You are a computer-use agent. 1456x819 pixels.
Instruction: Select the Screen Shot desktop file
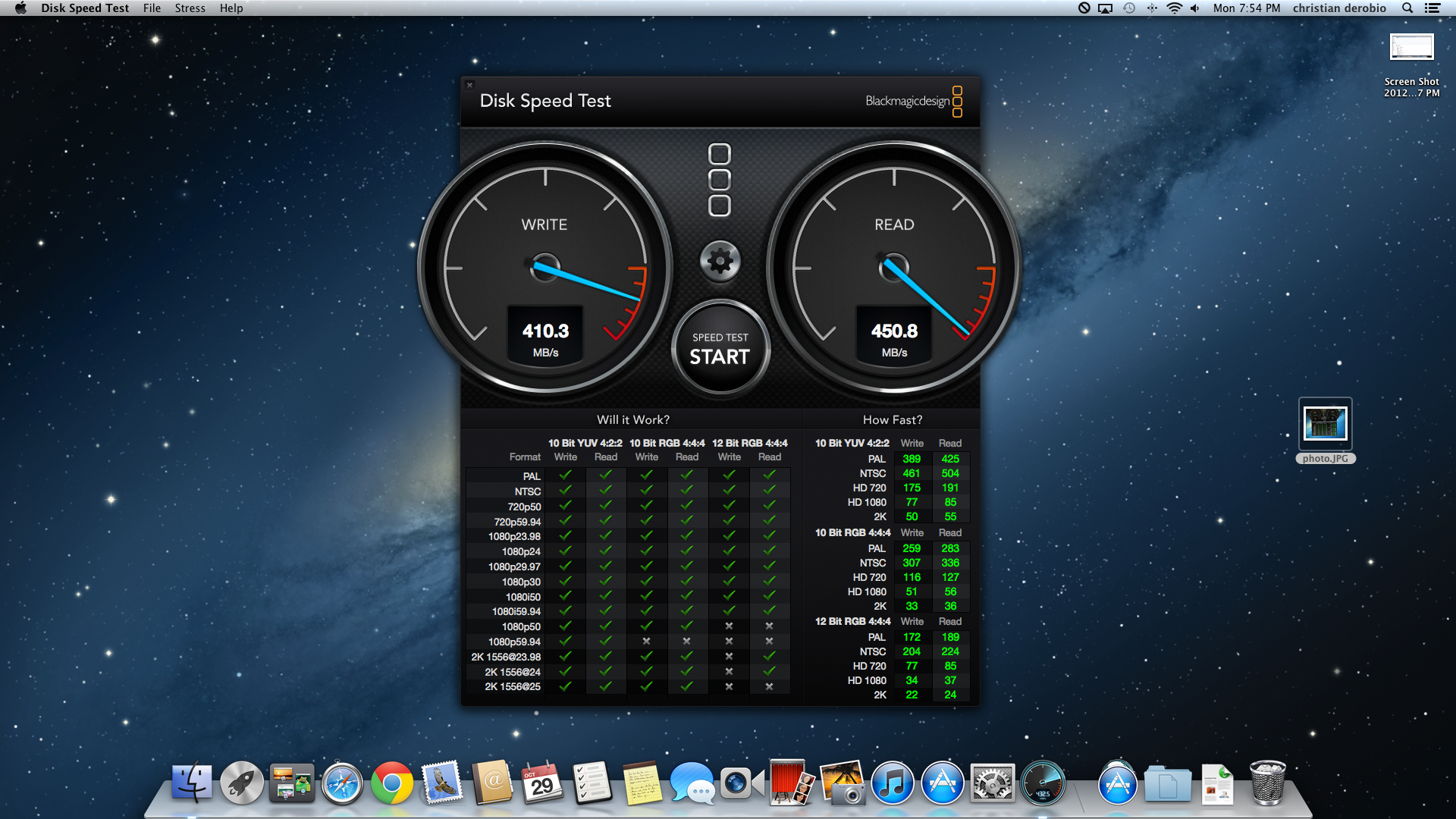(x=1410, y=49)
